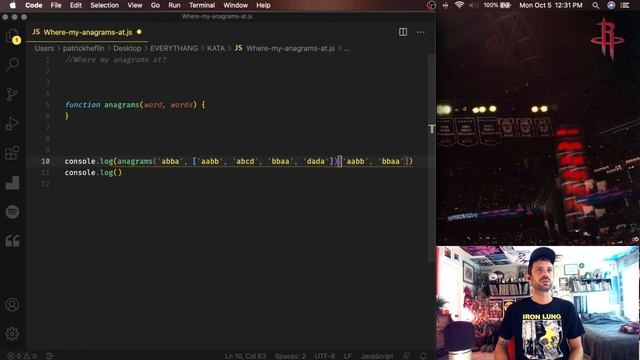Open the Spotify panel in the activity bar

(12, 212)
